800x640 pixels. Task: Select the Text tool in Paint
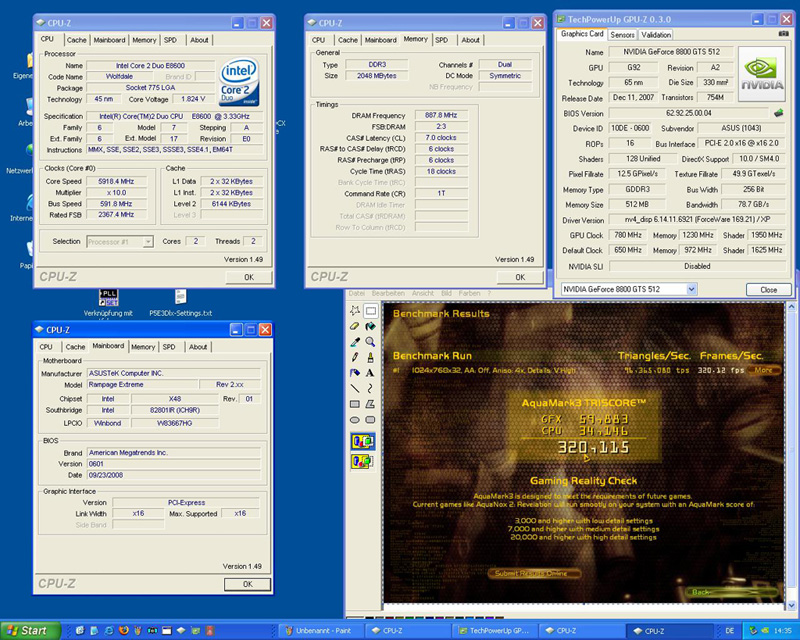[370, 373]
